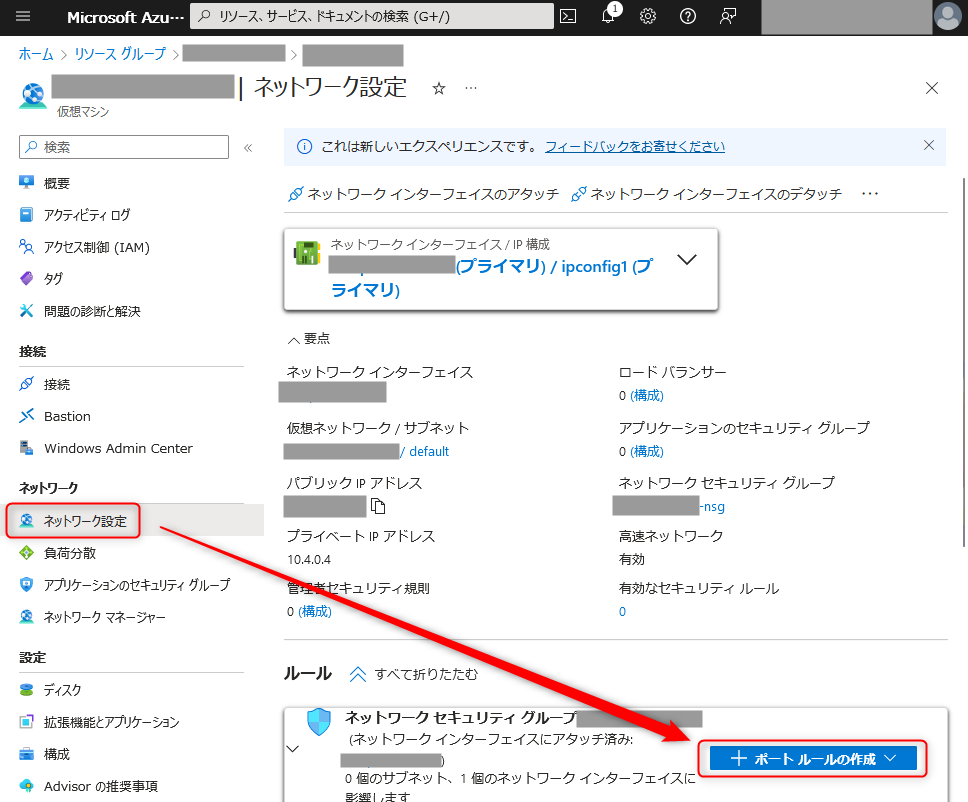Open the toolbar overflow ellipsis
Viewport: 968px width, 802px height.
point(870,194)
